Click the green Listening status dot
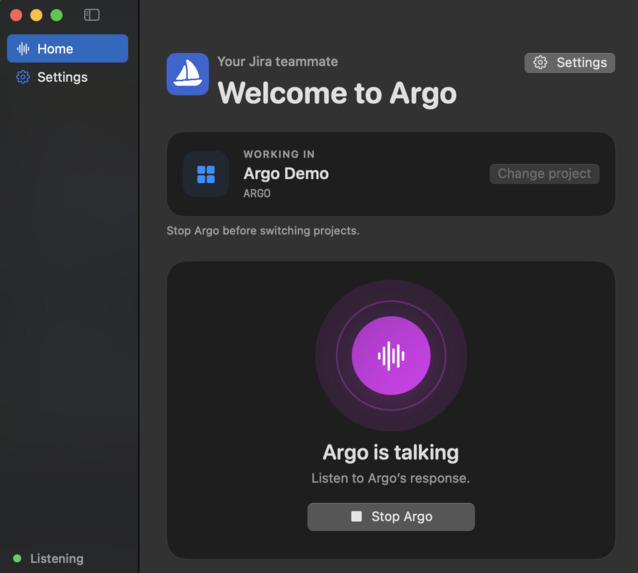Screen dimensions: 638x573 [x=17, y=558]
